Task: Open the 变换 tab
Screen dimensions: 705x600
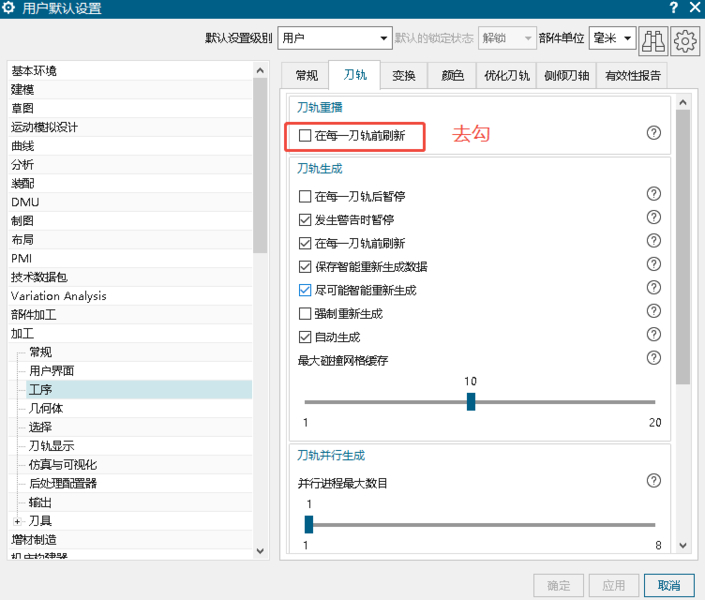Action: pyautogui.click(x=403, y=76)
